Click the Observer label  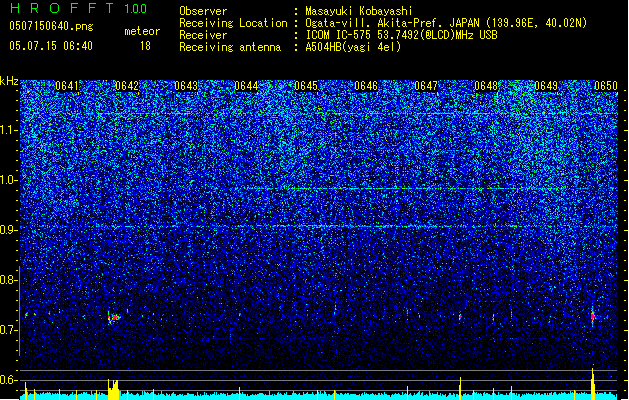(203, 11)
